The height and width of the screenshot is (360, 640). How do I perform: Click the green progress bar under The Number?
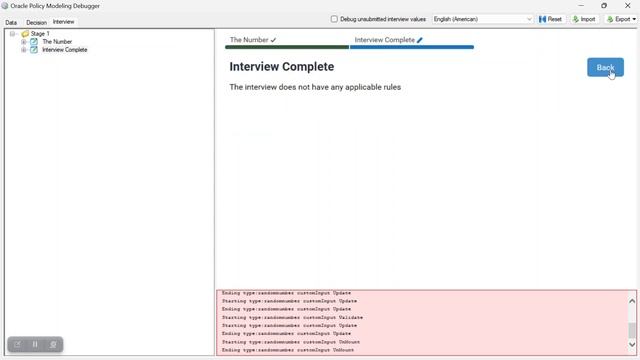click(x=287, y=47)
